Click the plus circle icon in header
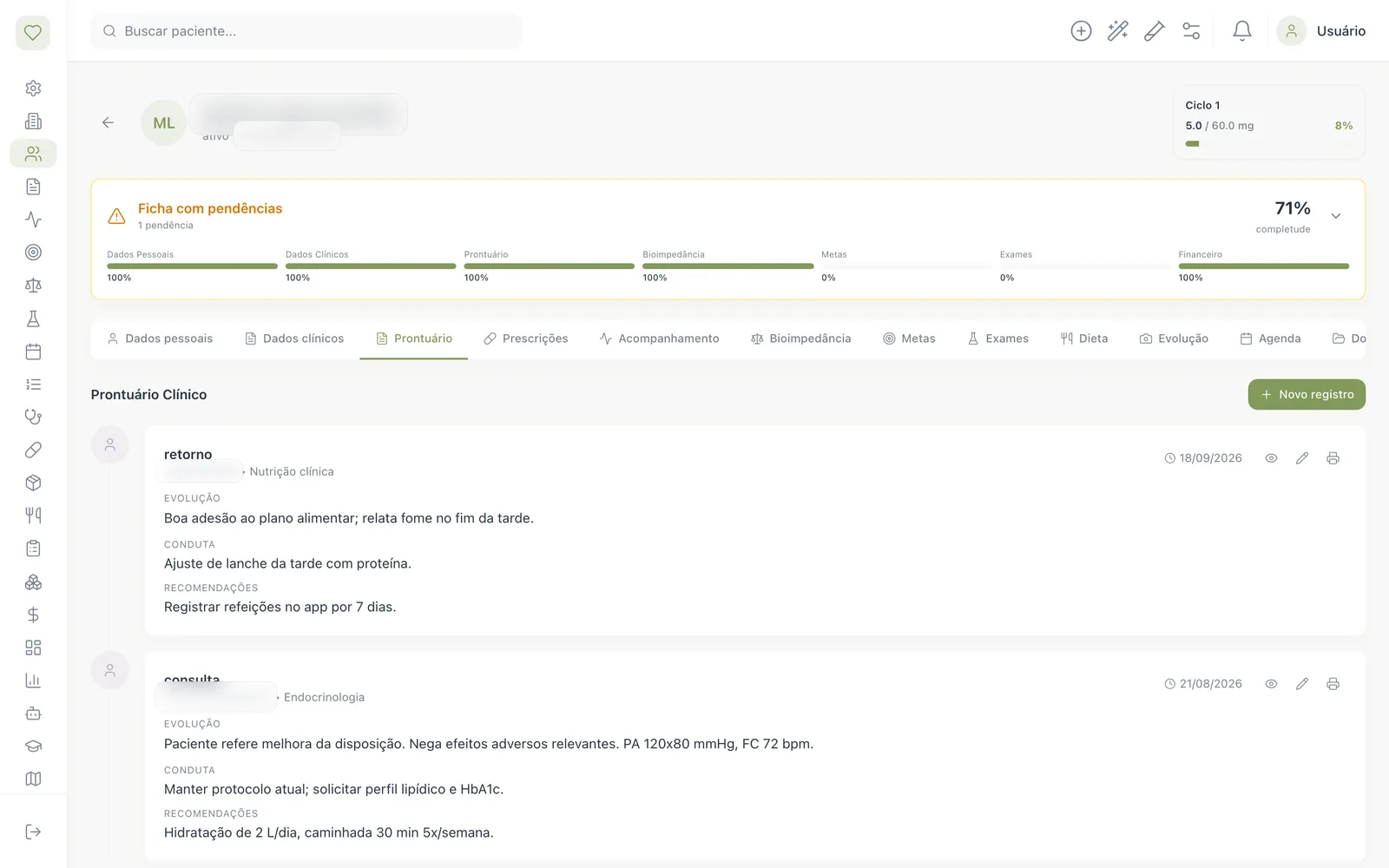 pyautogui.click(x=1081, y=31)
